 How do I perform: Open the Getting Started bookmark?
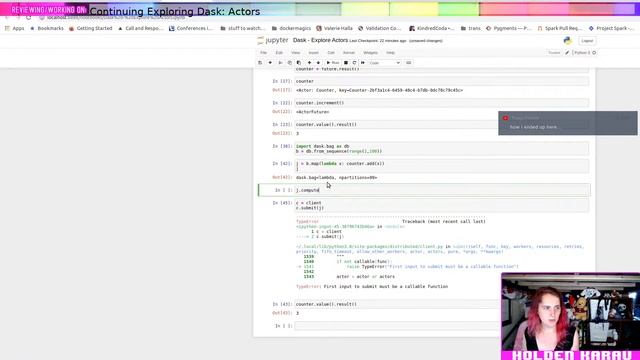click(91, 28)
